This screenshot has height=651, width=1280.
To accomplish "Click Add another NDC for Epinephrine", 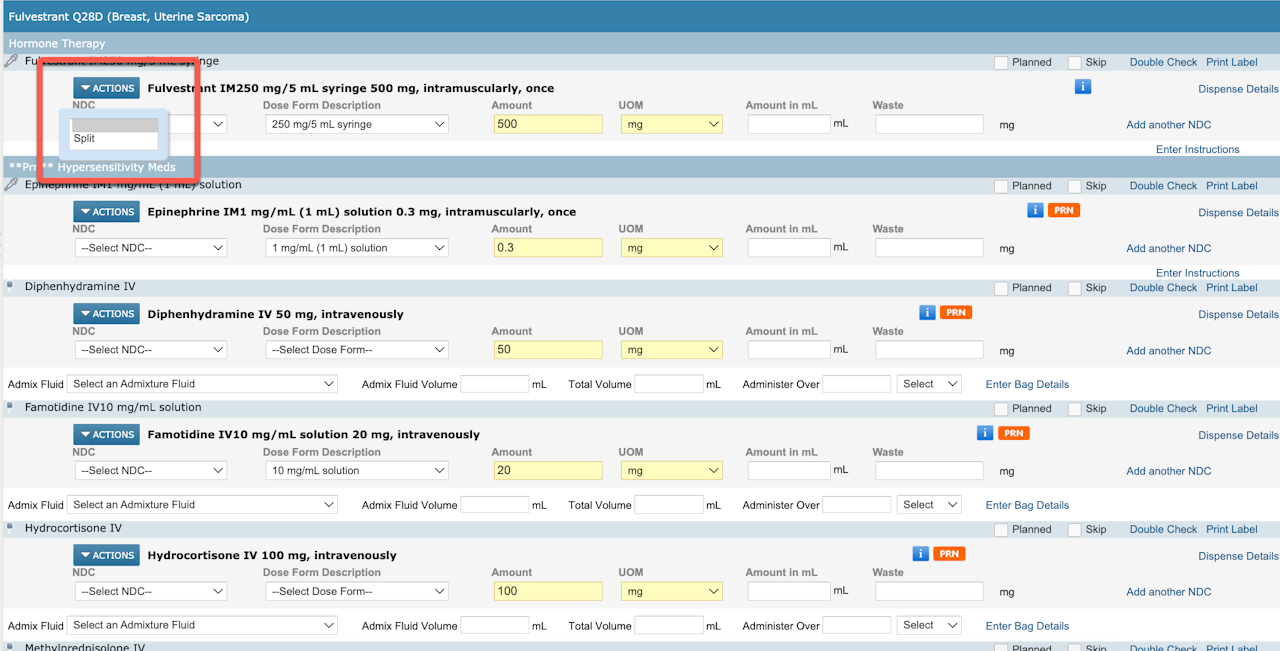I will (1168, 249).
